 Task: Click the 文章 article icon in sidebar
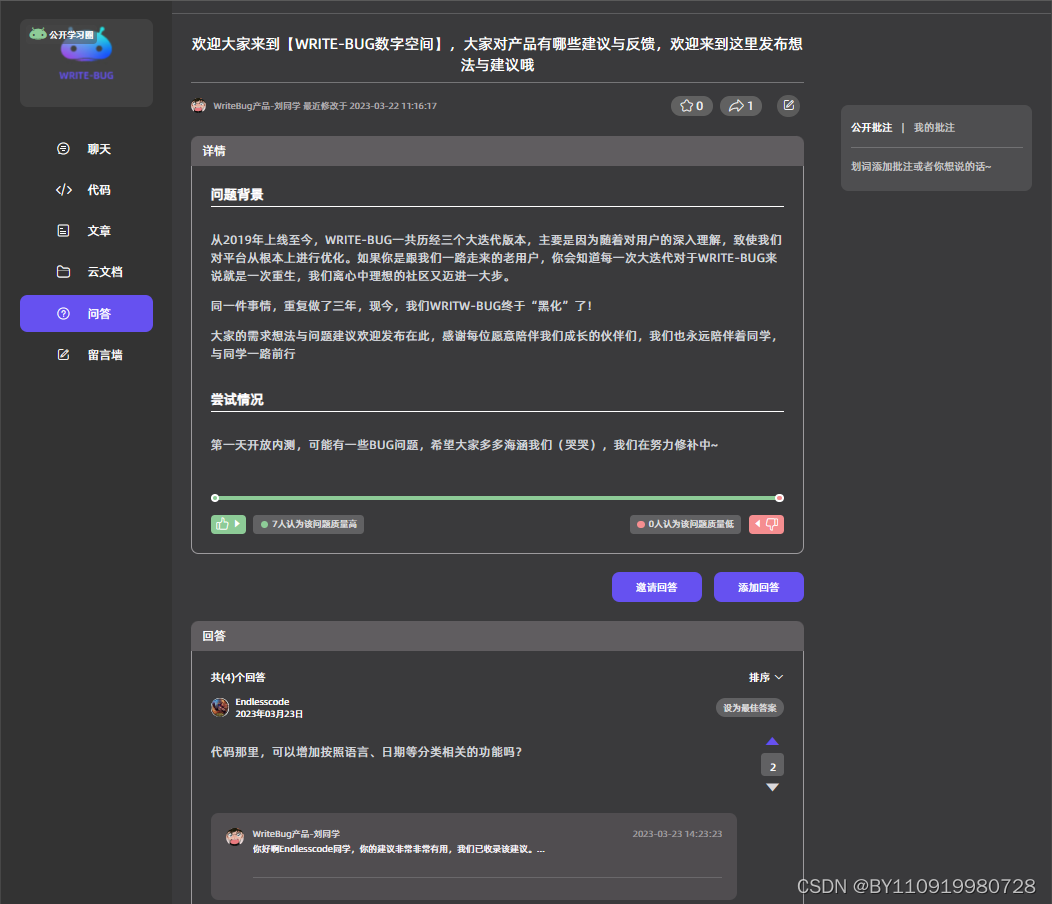63,231
